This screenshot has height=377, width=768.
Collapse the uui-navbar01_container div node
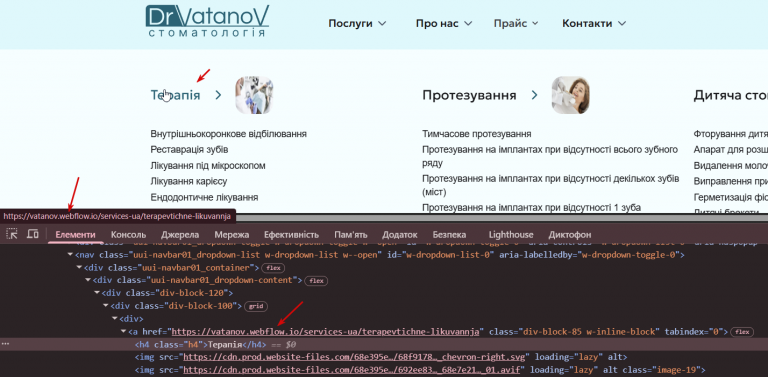[x=79, y=268]
